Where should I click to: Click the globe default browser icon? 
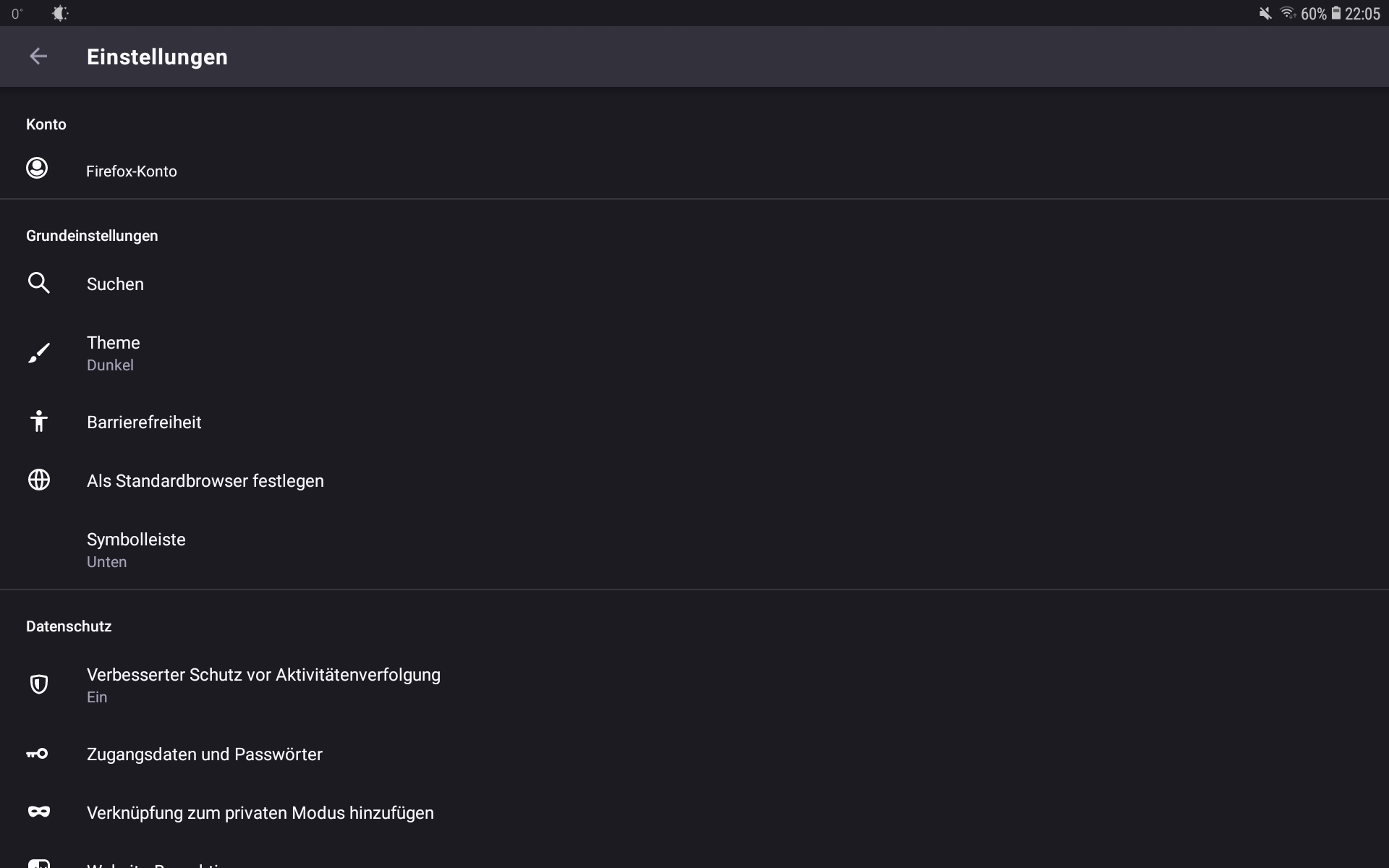(x=39, y=480)
